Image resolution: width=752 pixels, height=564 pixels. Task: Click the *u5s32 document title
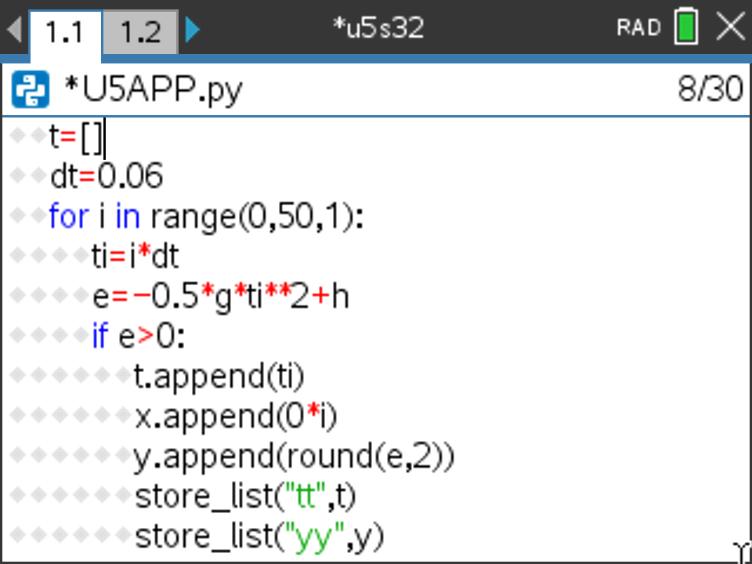click(x=378, y=28)
